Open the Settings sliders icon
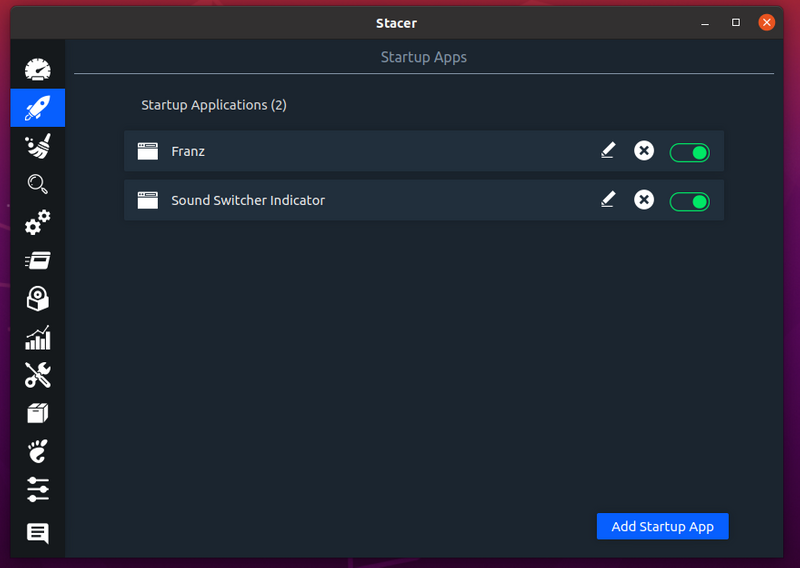Screen dimensions: 800x568 click(x=38, y=489)
